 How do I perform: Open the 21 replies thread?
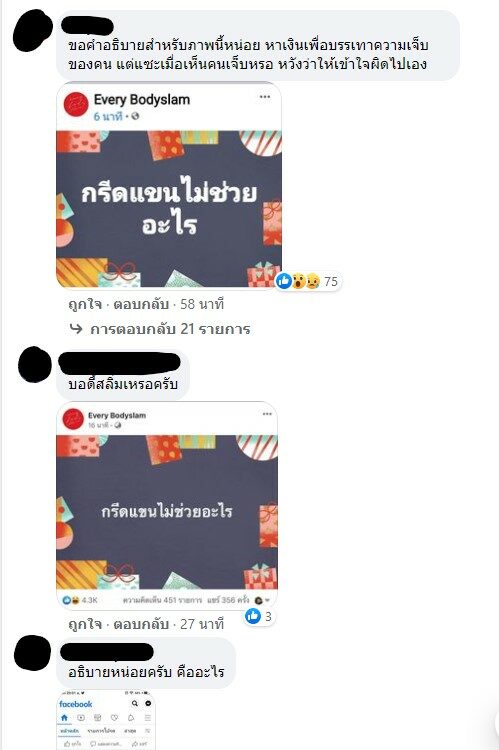(170, 329)
